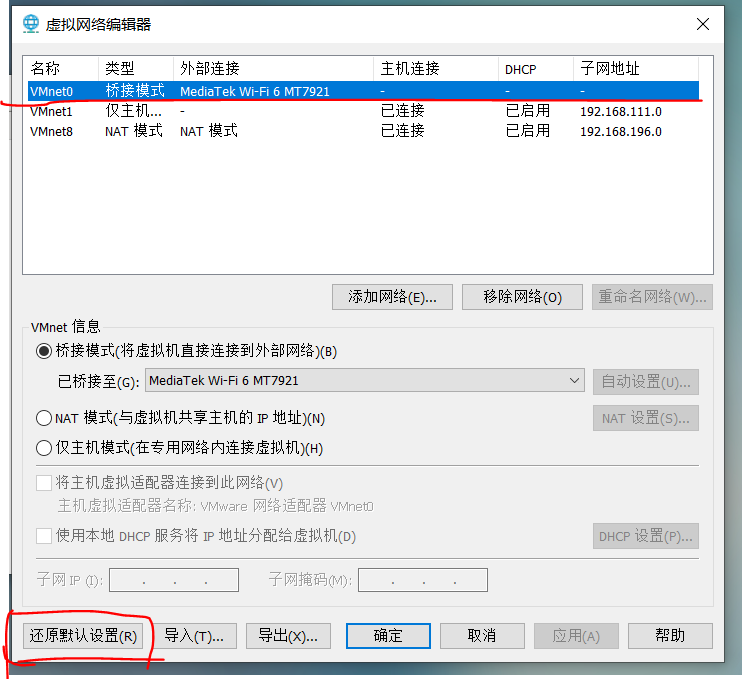The image size is (742, 679).
Task: Click 还原默认设置(R) button
Action: point(83,636)
